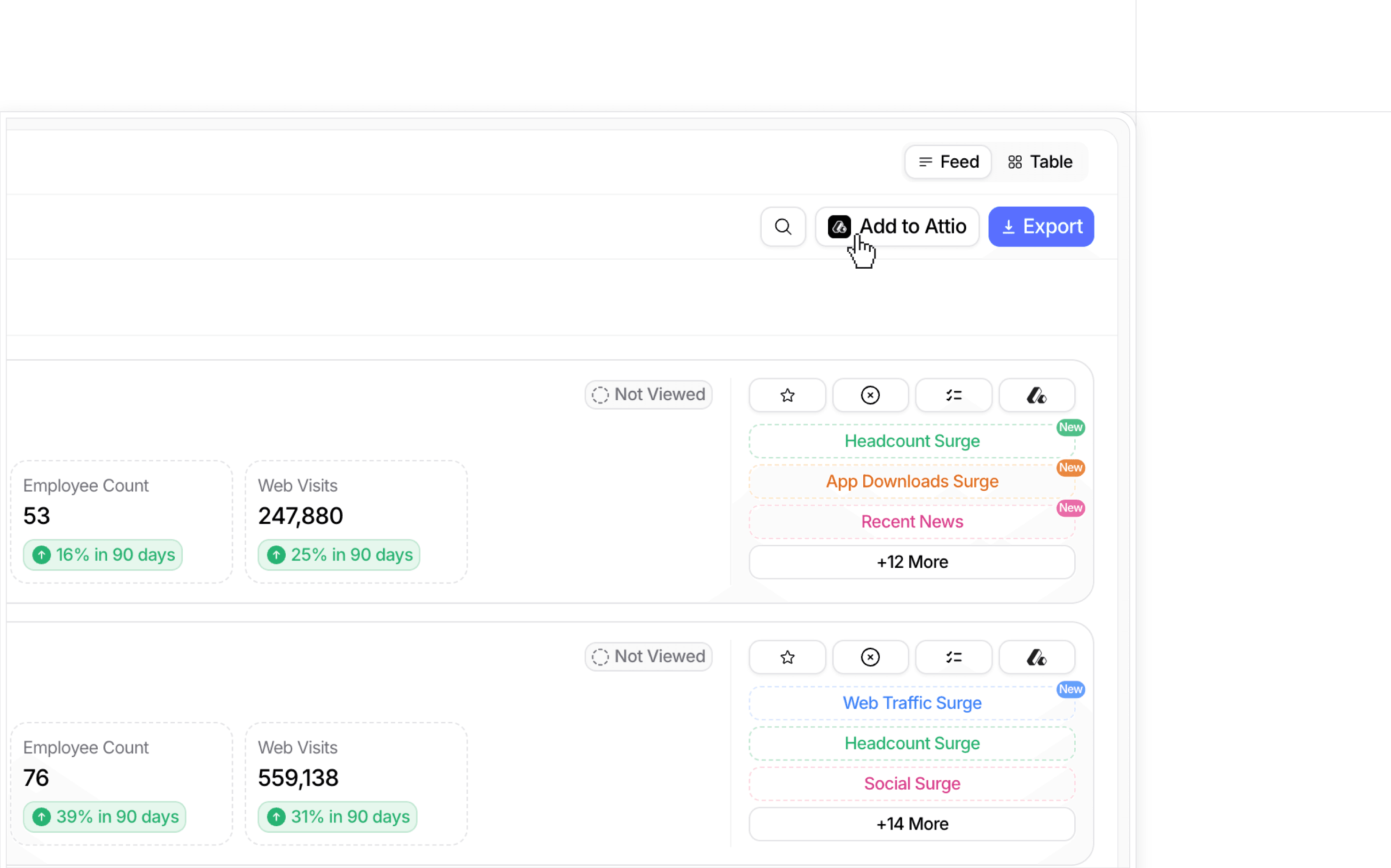Star the company with 76 employees
Screen dimensions: 1391x868
click(x=788, y=657)
